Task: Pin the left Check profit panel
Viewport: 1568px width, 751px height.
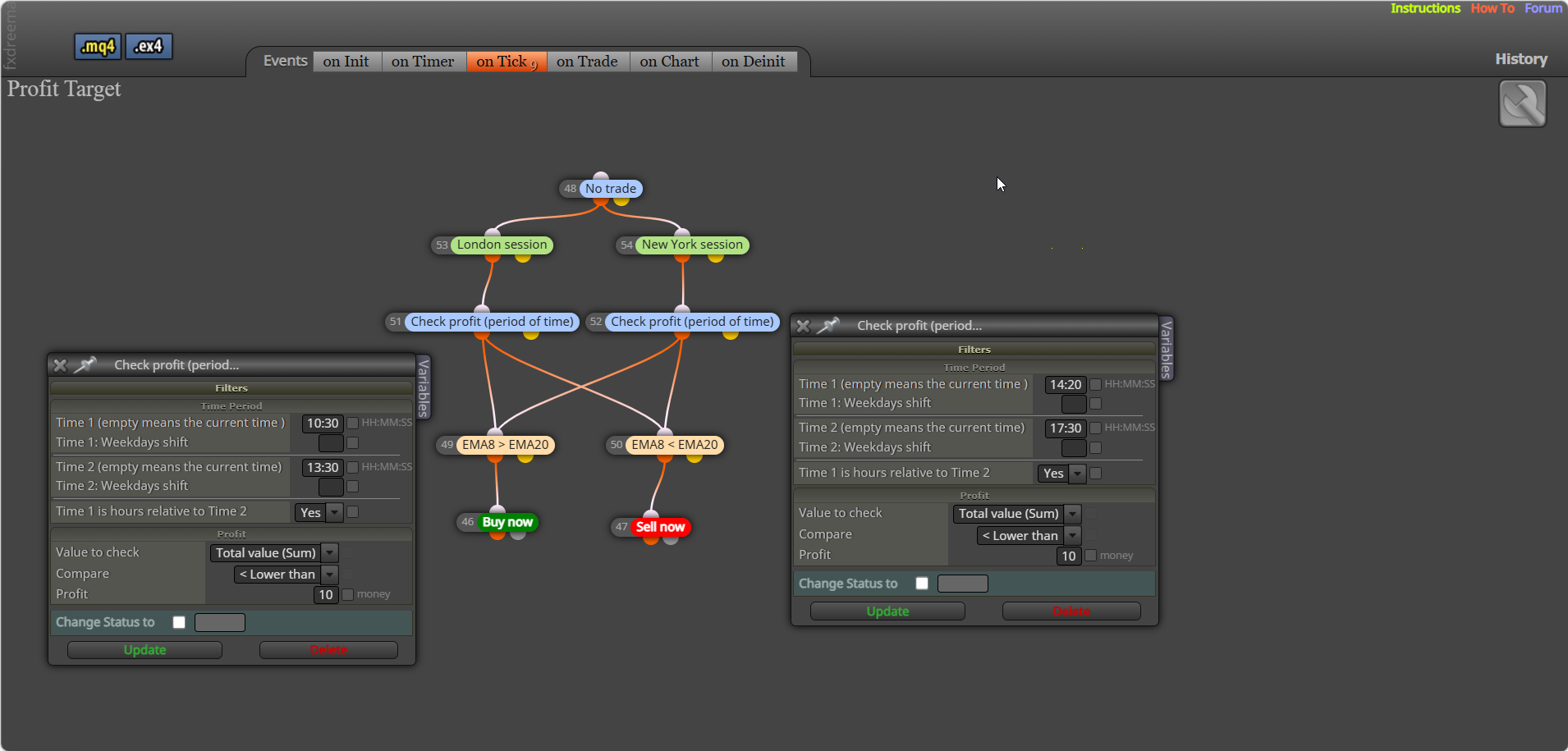Action: coord(85,364)
